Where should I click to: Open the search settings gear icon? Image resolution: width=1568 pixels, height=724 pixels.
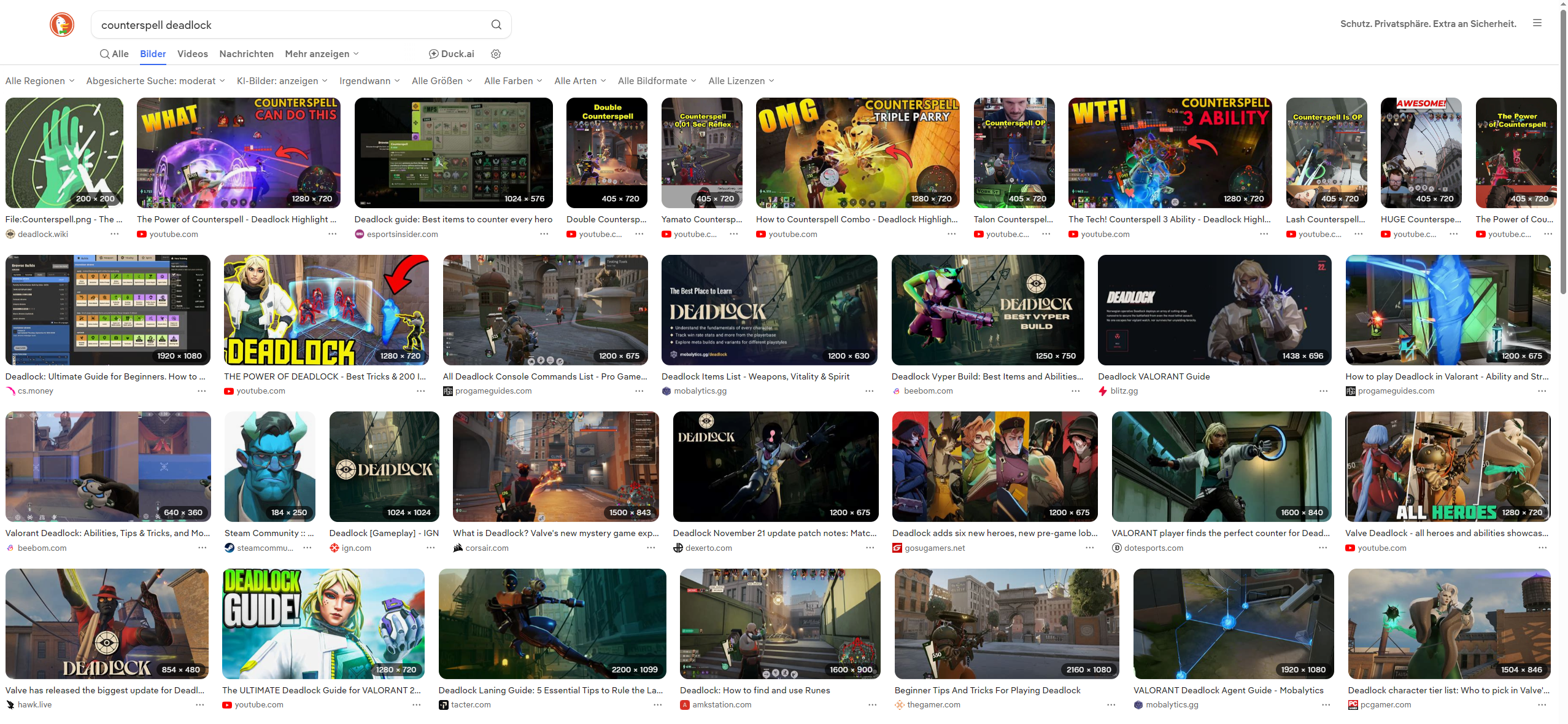point(496,54)
